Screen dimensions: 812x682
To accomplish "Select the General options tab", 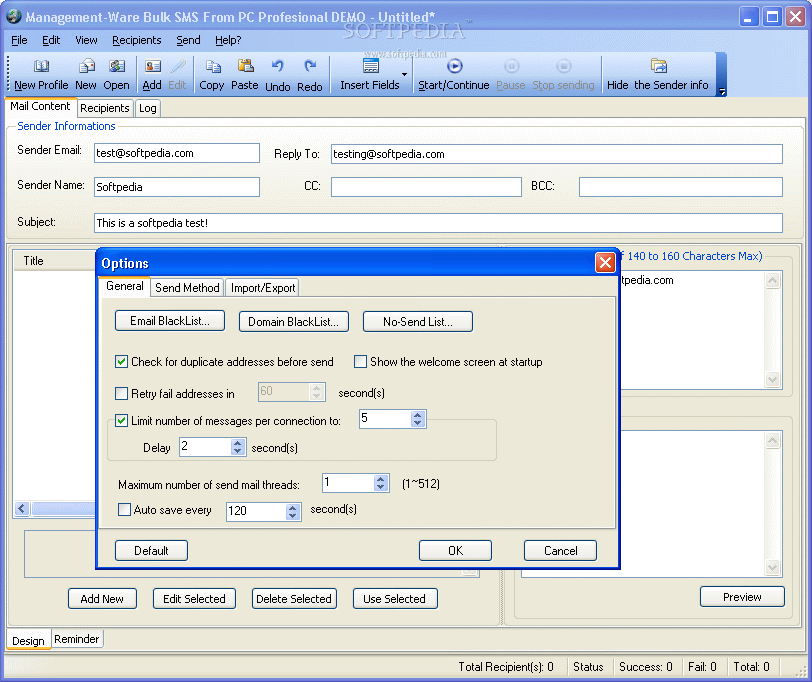I will point(125,286).
